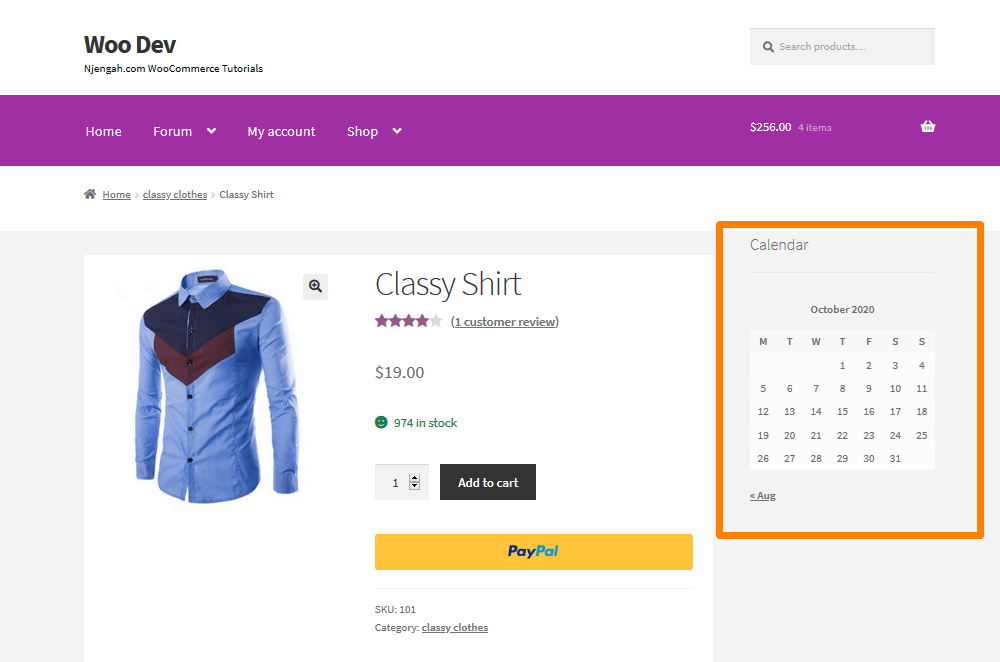Open the 1 customer review link
Image resolution: width=1000 pixels, height=662 pixels.
(x=505, y=321)
